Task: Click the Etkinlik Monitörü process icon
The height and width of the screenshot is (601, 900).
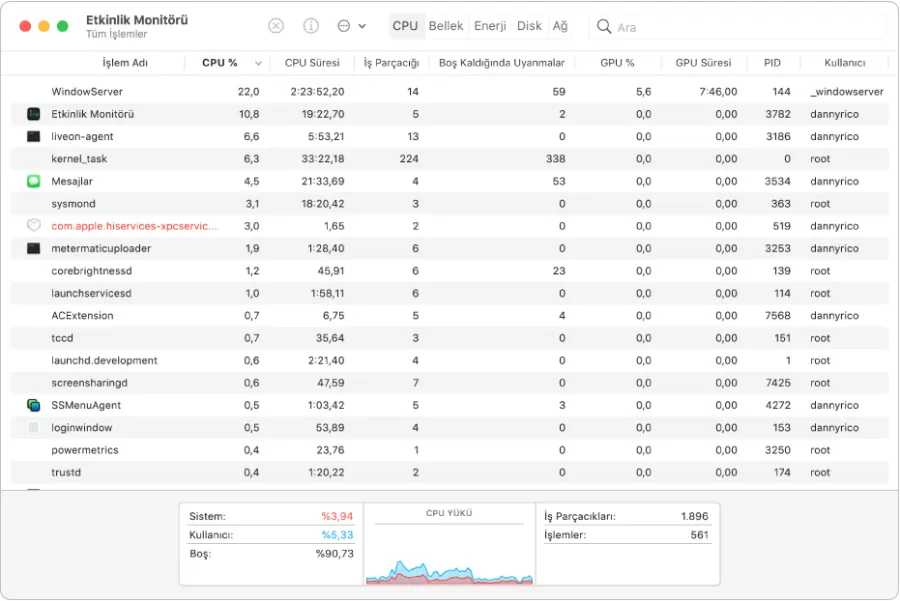Action: point(33,114)
